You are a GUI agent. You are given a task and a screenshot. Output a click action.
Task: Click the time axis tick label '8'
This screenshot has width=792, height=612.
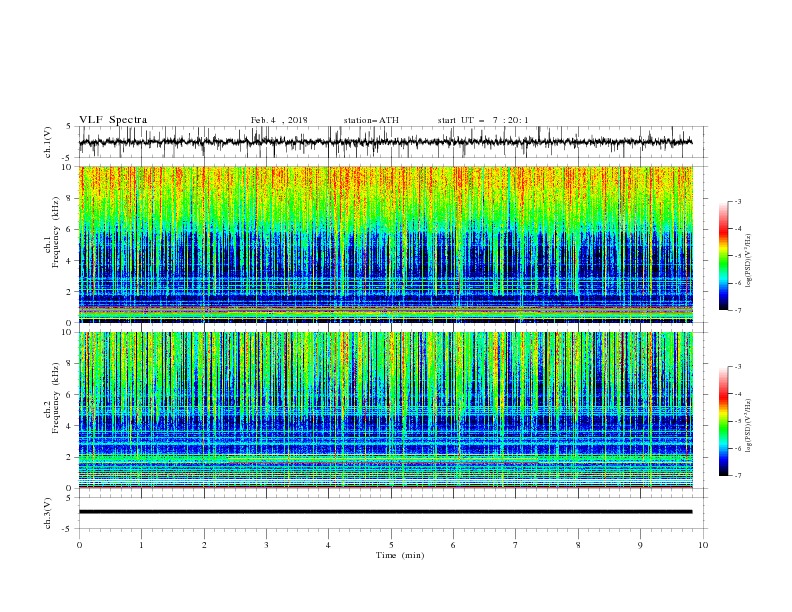click(578, 545)
